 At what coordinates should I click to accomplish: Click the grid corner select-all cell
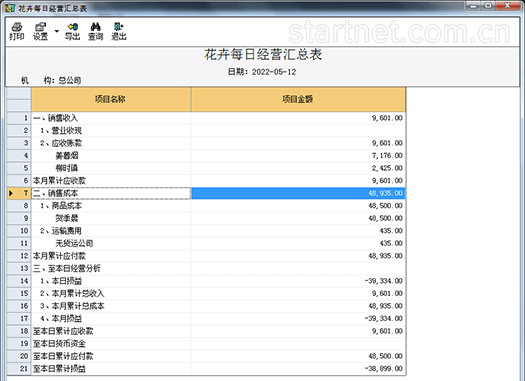point(19,99)
